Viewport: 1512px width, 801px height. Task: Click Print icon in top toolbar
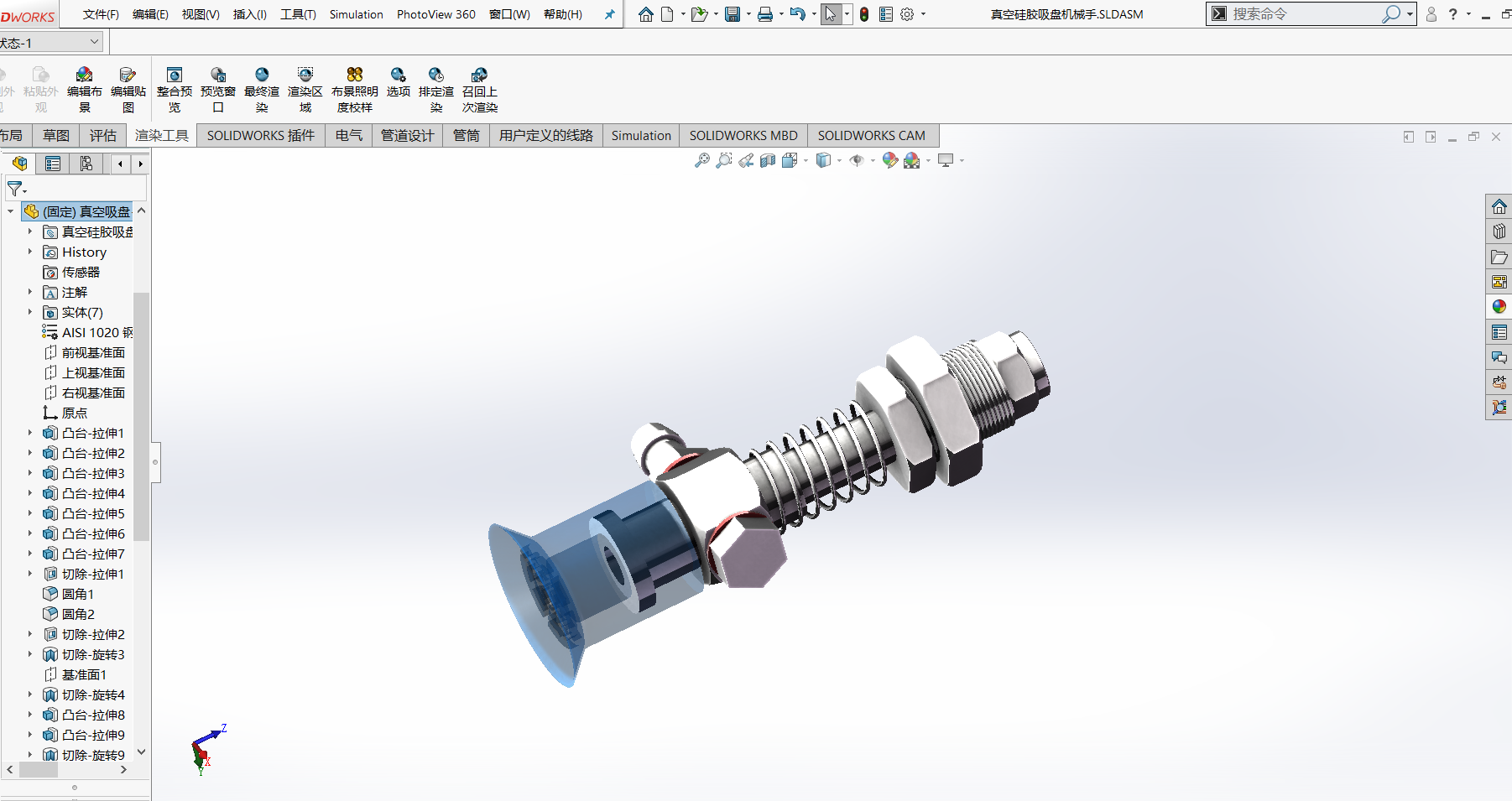click(x=765, y=14)
